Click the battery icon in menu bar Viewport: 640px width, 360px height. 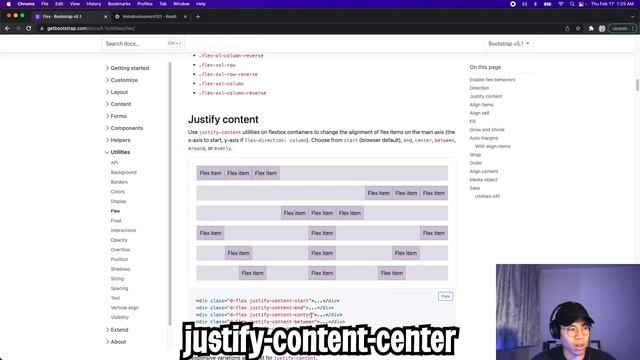(547, 4)
